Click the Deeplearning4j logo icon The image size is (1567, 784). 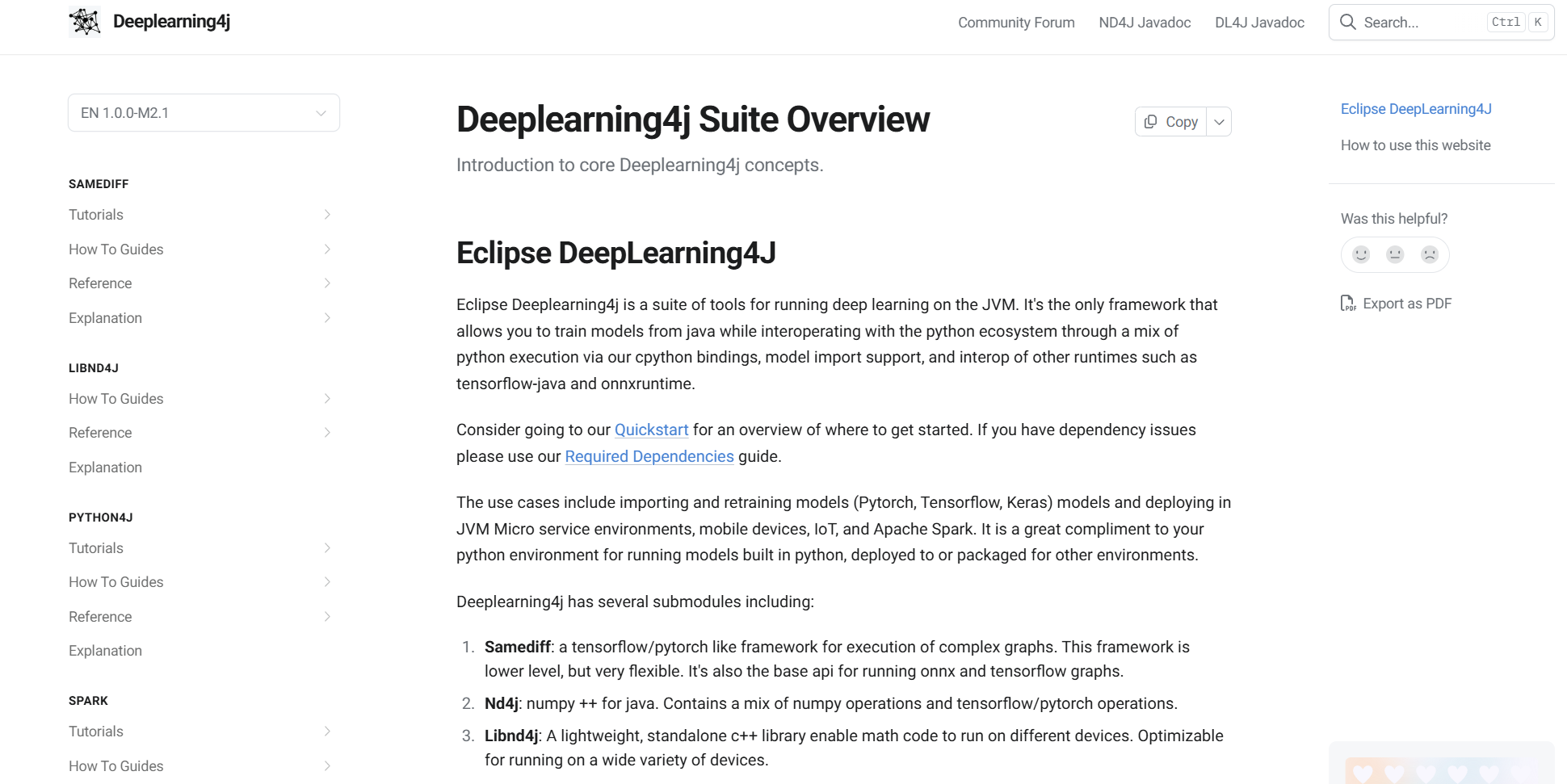click(x=85, y=22)
